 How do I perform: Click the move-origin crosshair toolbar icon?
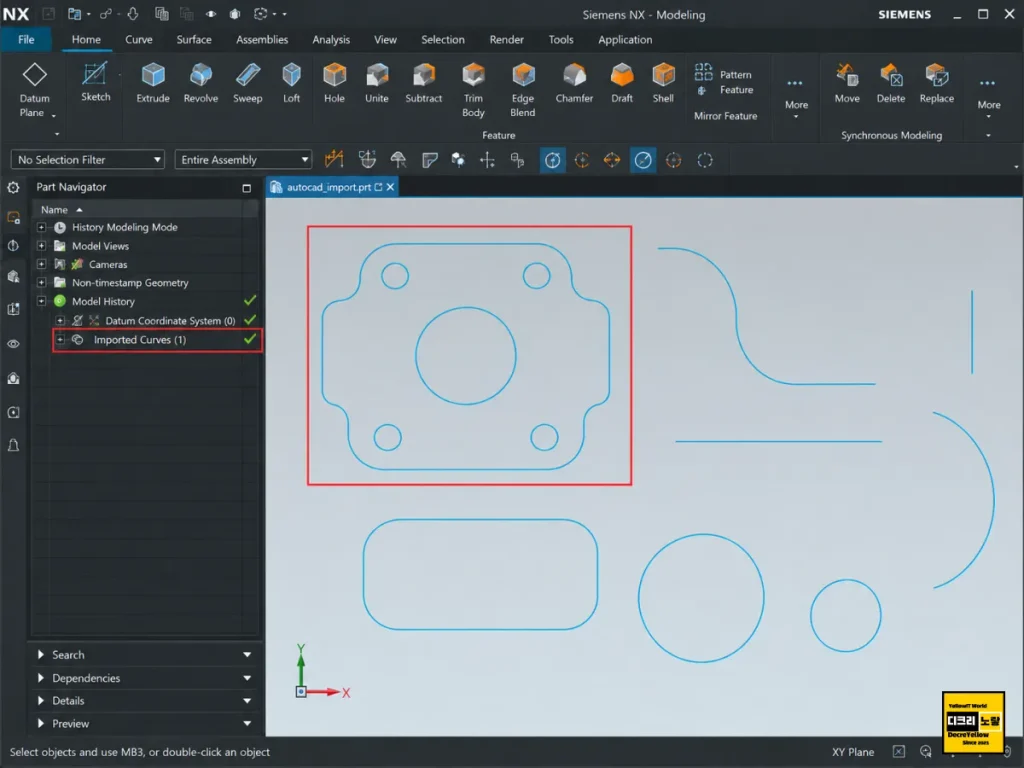coord(487,160)
